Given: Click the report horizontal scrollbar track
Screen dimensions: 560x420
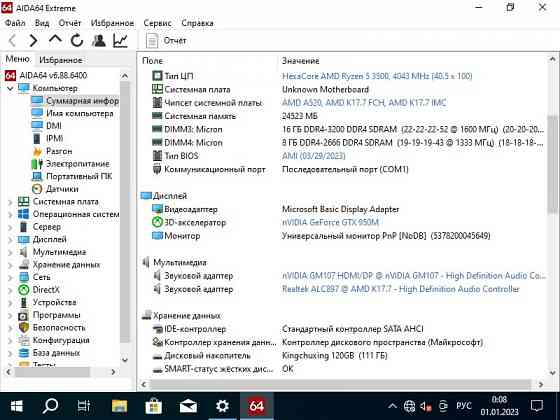Looking at the screenshot, I should [341, 384].
